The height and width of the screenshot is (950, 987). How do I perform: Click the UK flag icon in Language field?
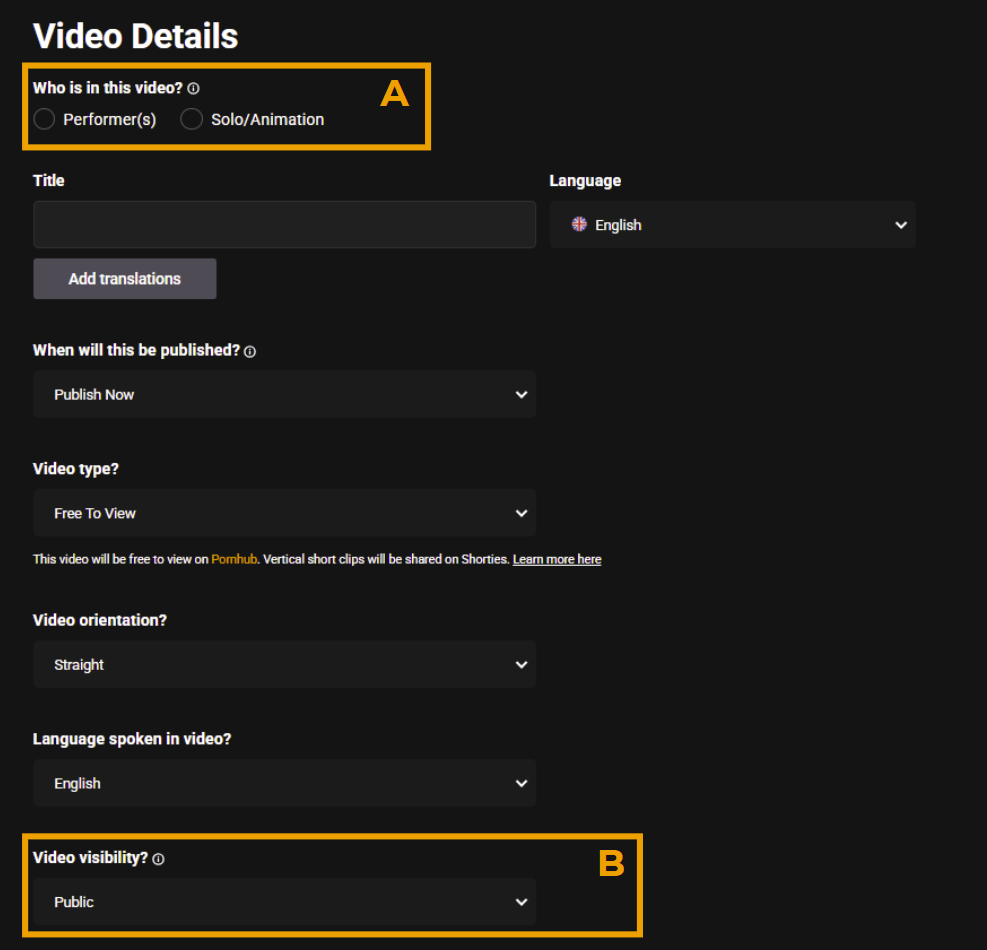click(x=579, y=224)
